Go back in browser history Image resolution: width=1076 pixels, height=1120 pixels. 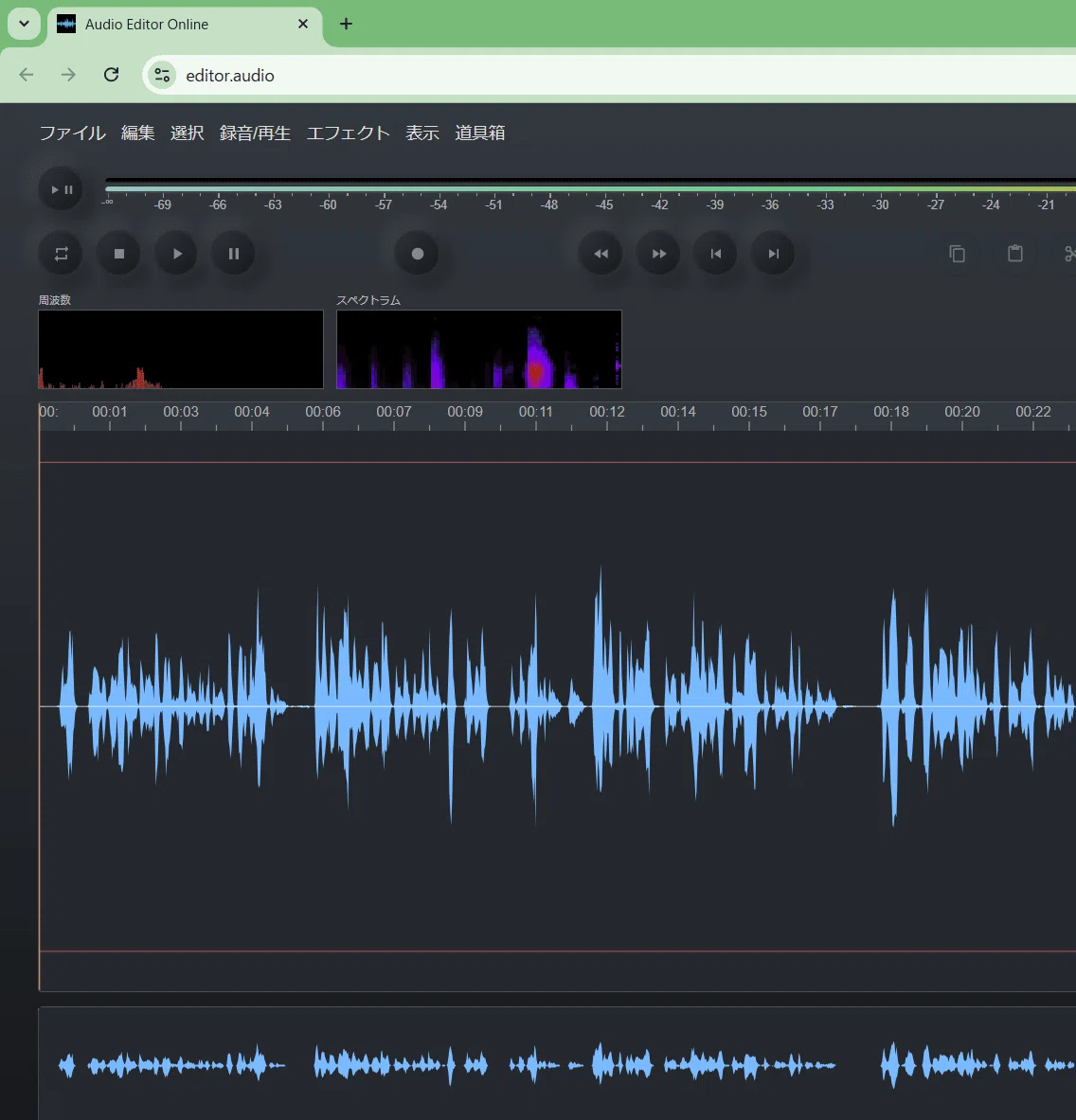coord(27,75)
